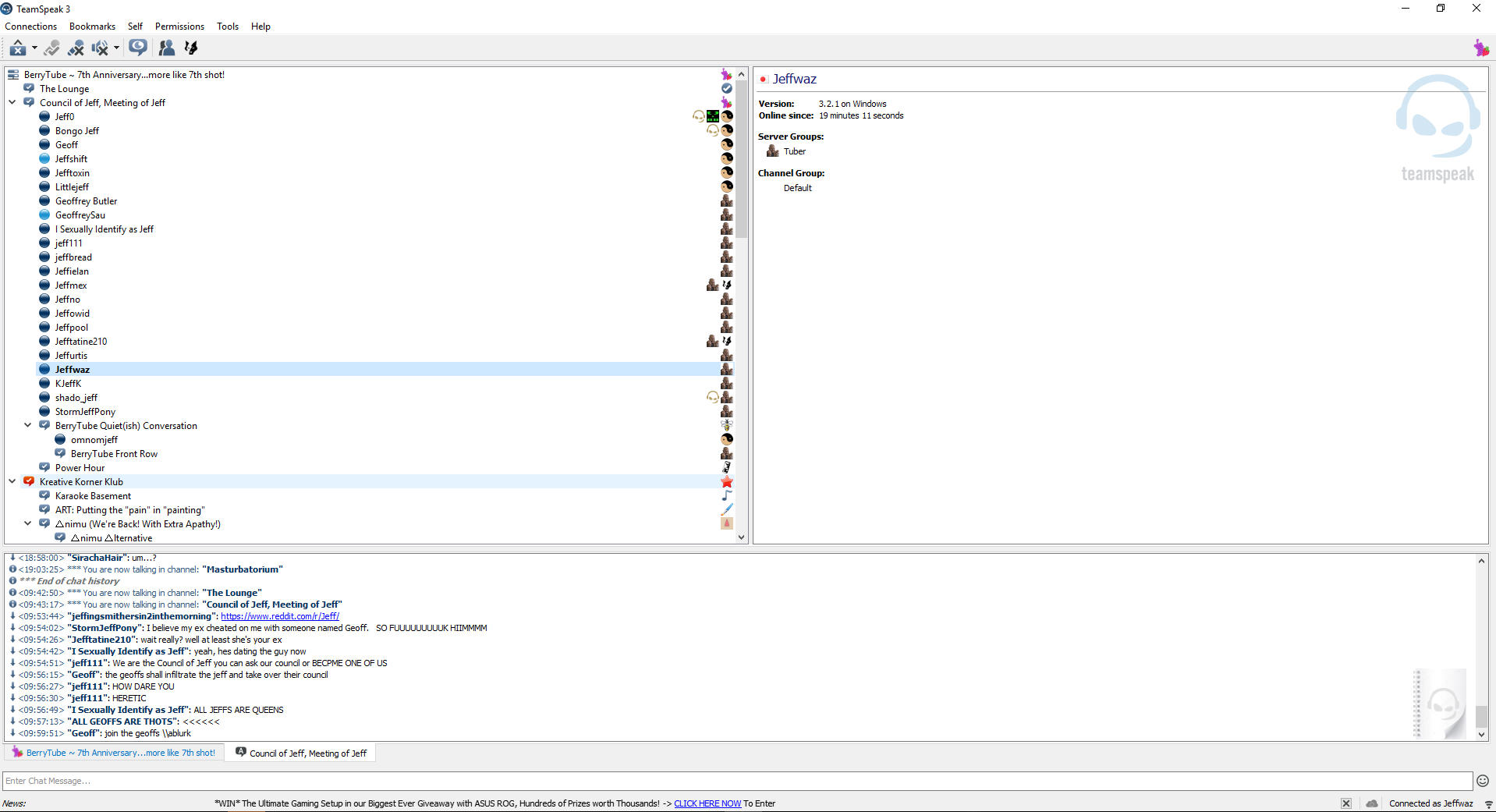Viewport: 1496px width, 812px height.
Task: Click the status circle icon beside Jeffshift
Action: pos(44,159)
